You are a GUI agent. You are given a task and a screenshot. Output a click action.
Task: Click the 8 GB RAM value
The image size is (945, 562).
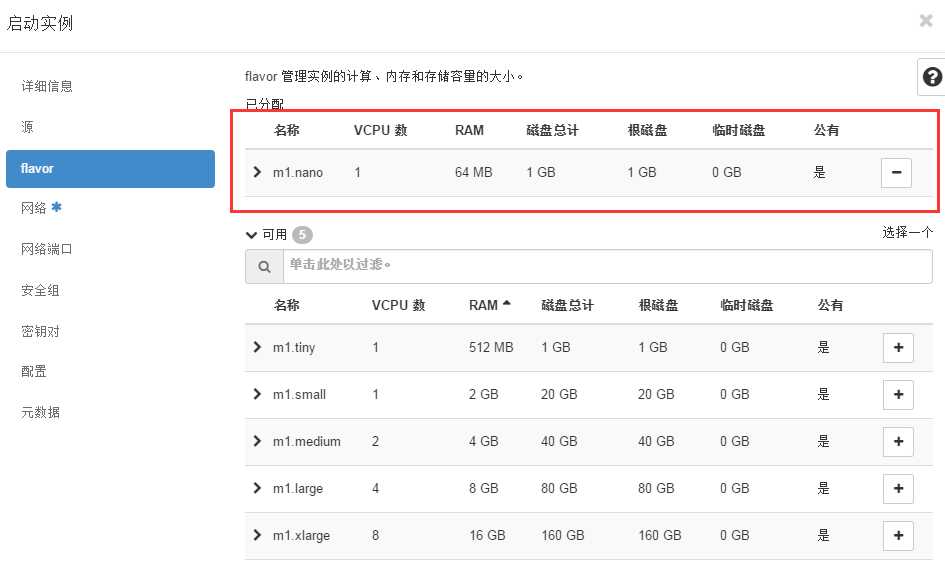pos(483,489)
